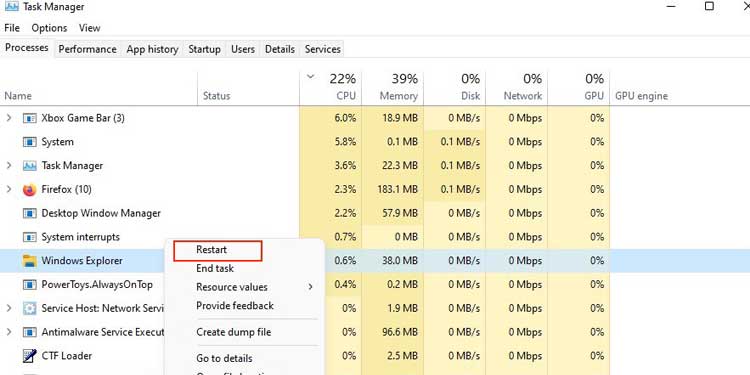Select the Desktop Window Manager row
This screenshot has width=750, height=375.
tap(375, 213)
